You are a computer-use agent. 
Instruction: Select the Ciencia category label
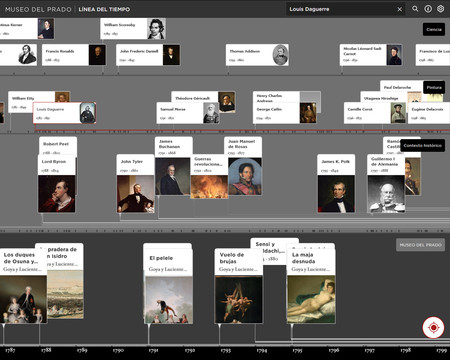coord(434,29)
